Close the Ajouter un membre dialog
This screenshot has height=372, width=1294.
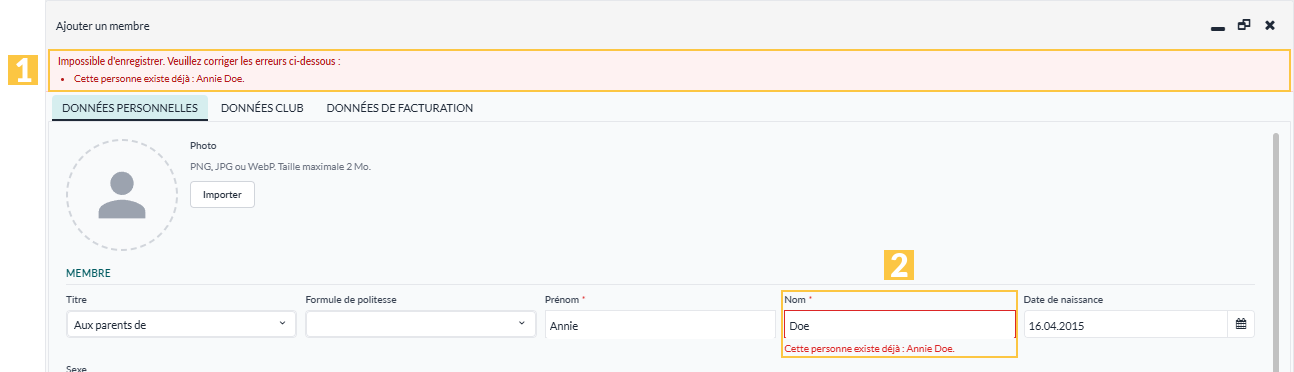pyautogui.click(x=1269, y=25)
